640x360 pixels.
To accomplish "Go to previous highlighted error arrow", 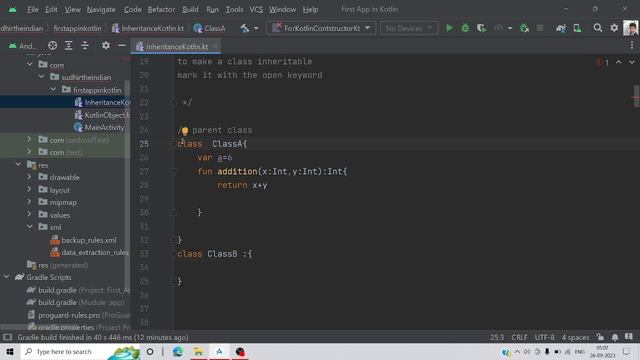I will tap(618, 62).
